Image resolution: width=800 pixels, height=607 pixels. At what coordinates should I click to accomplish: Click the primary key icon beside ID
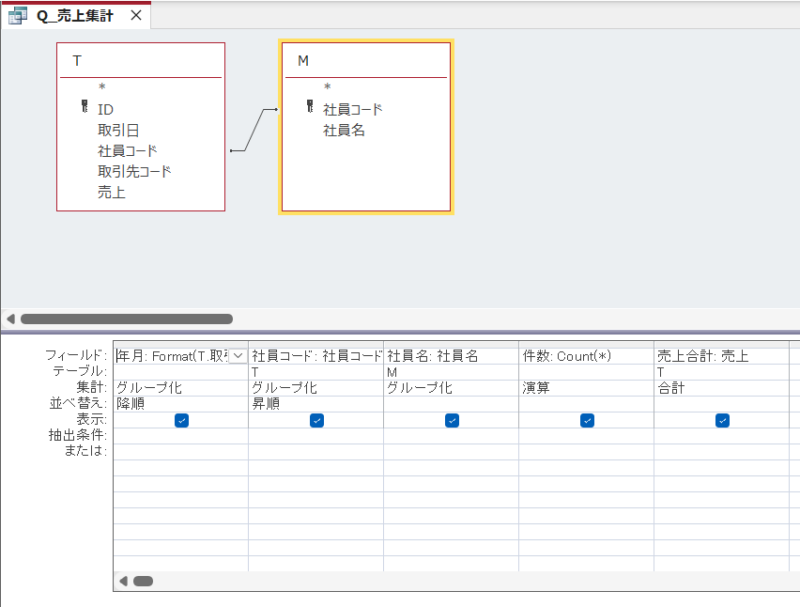84,108
